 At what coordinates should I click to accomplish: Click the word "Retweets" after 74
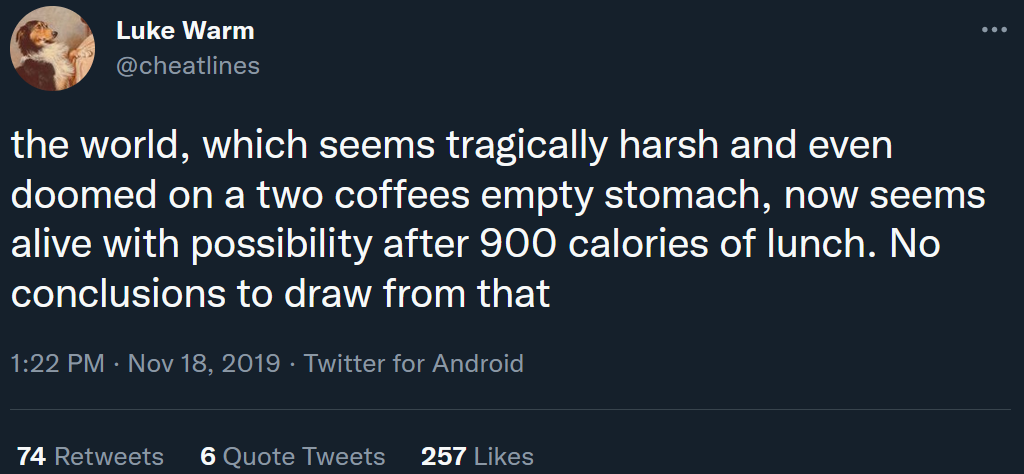pos(109,457)
